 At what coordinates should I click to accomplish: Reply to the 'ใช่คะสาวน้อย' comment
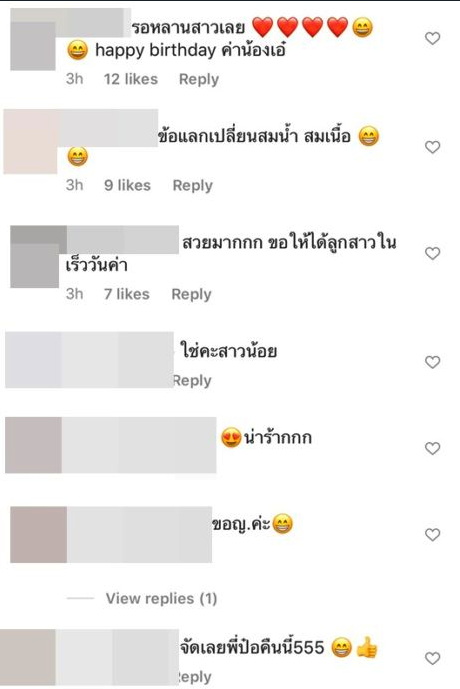(x=192, y=381)
